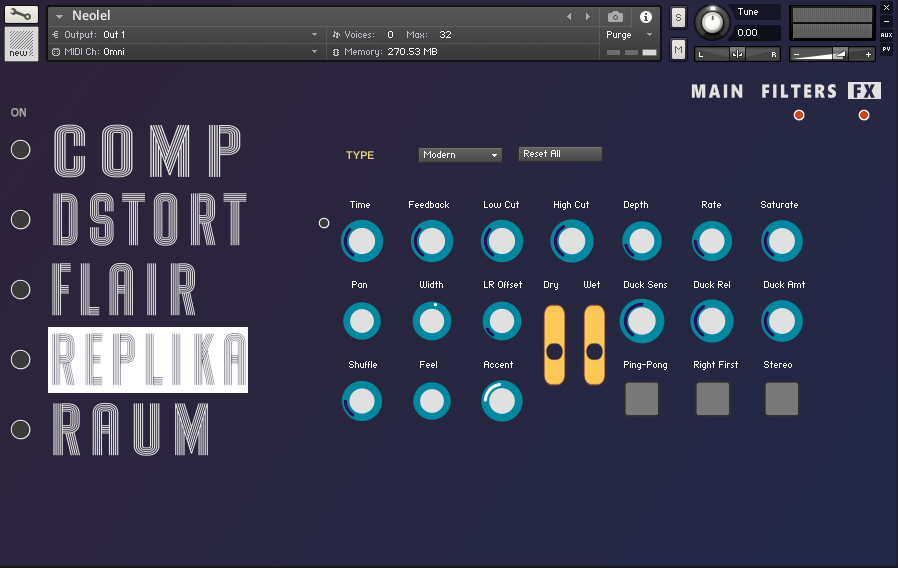Click the Depth knob
The height and width of the screenshot is (568, 898).
coord(642,241)
